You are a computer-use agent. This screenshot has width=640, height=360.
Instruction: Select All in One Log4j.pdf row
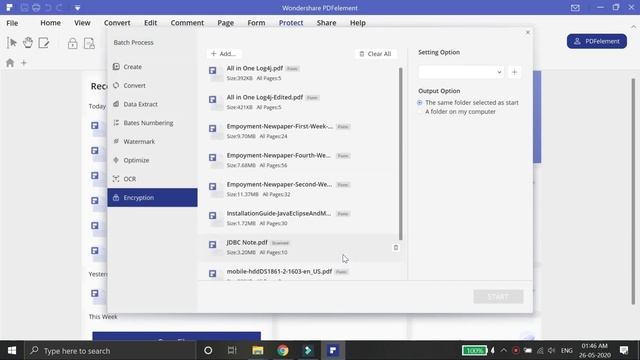click(300, 73)
